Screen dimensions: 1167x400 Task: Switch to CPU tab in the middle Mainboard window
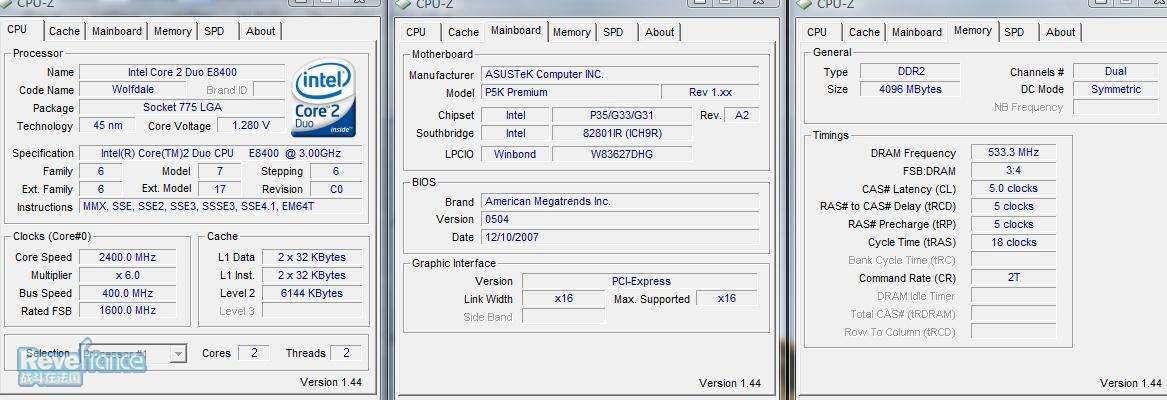click(x=416, y=32)
